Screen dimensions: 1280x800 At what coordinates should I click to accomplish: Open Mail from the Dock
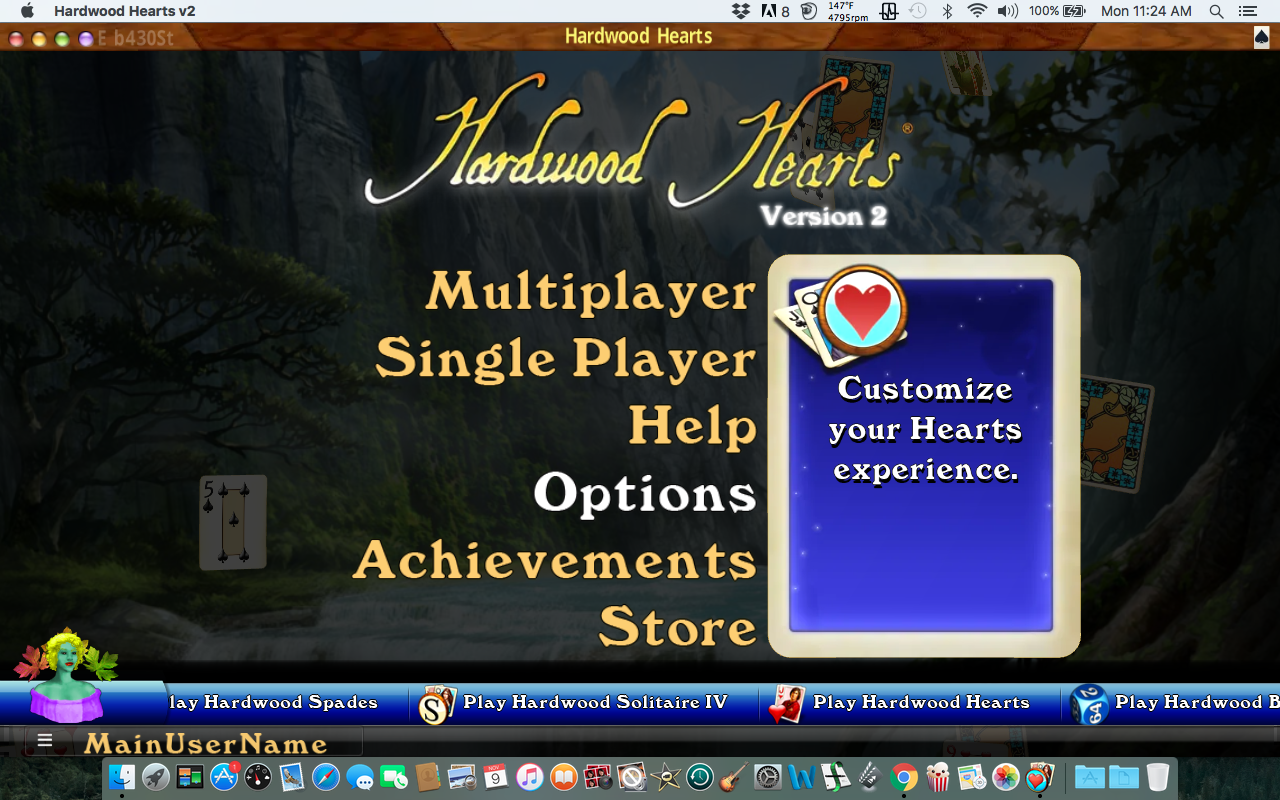(x=292, y=777)
